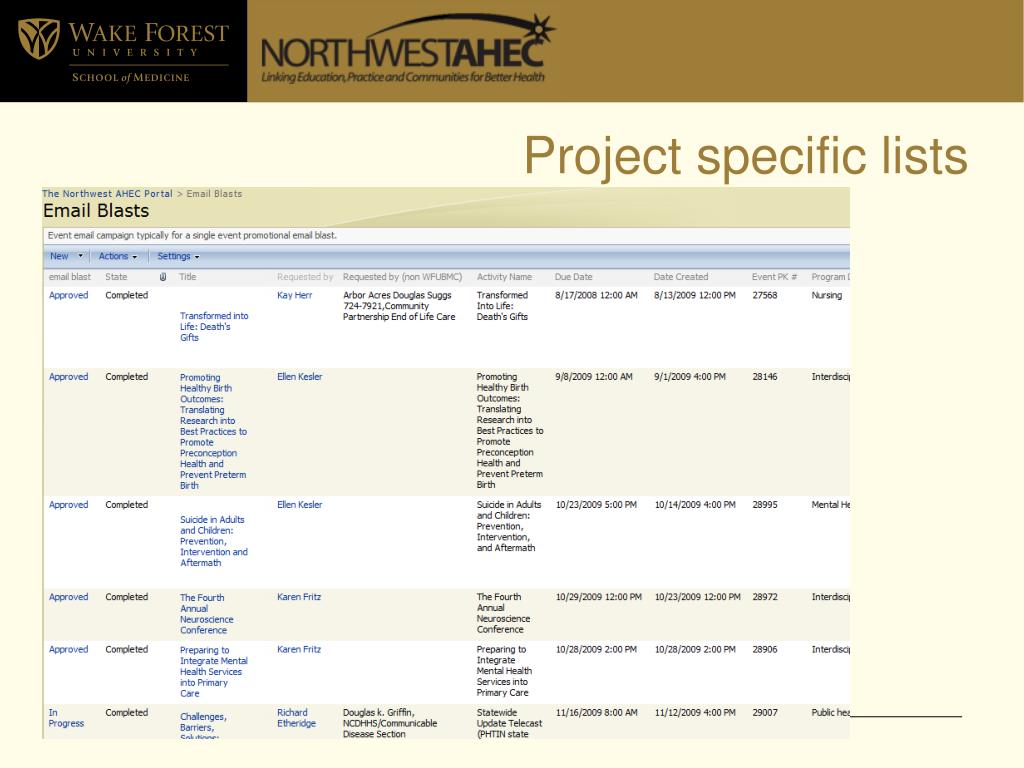Click the Northwest AHEC logo
The image size is (1024, 768).
pos(408,50)
